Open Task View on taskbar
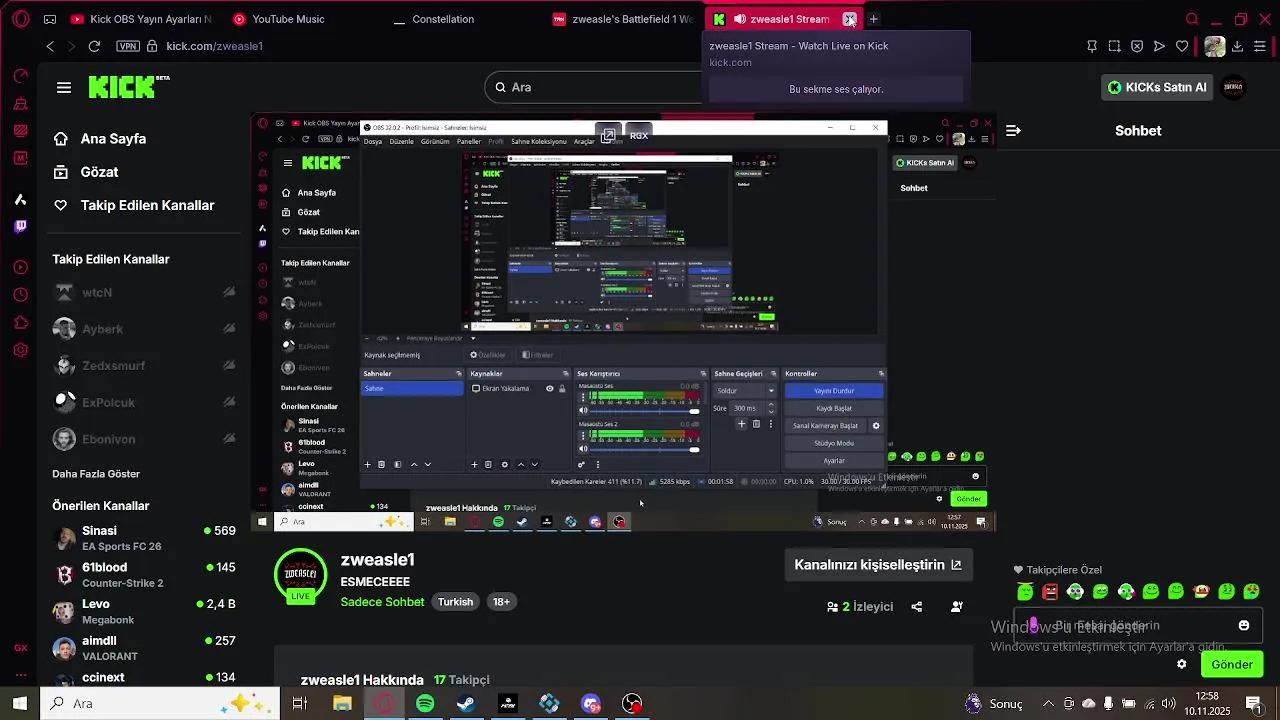The image size is (1280, 720). click(x=299, y=704)
